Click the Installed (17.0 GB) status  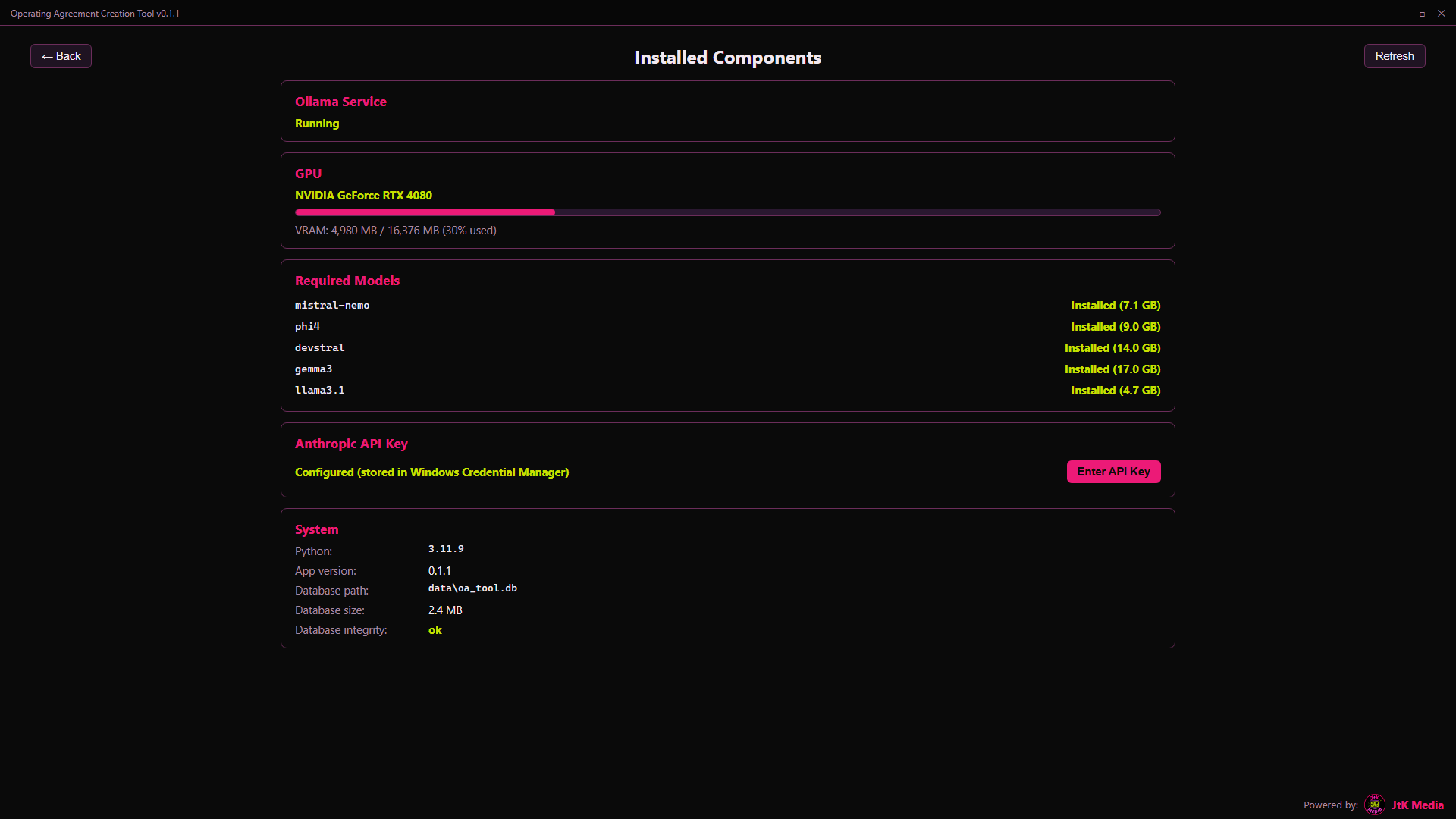coord(1112,369)
